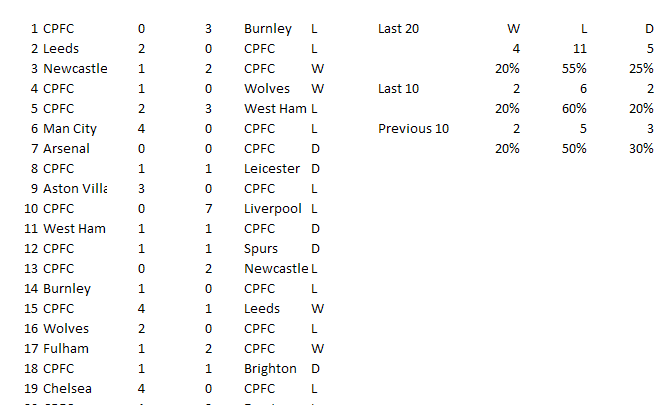Select the West Ham away team cell in row 5
Screen dimensions: 668x405
coord(275,109)
